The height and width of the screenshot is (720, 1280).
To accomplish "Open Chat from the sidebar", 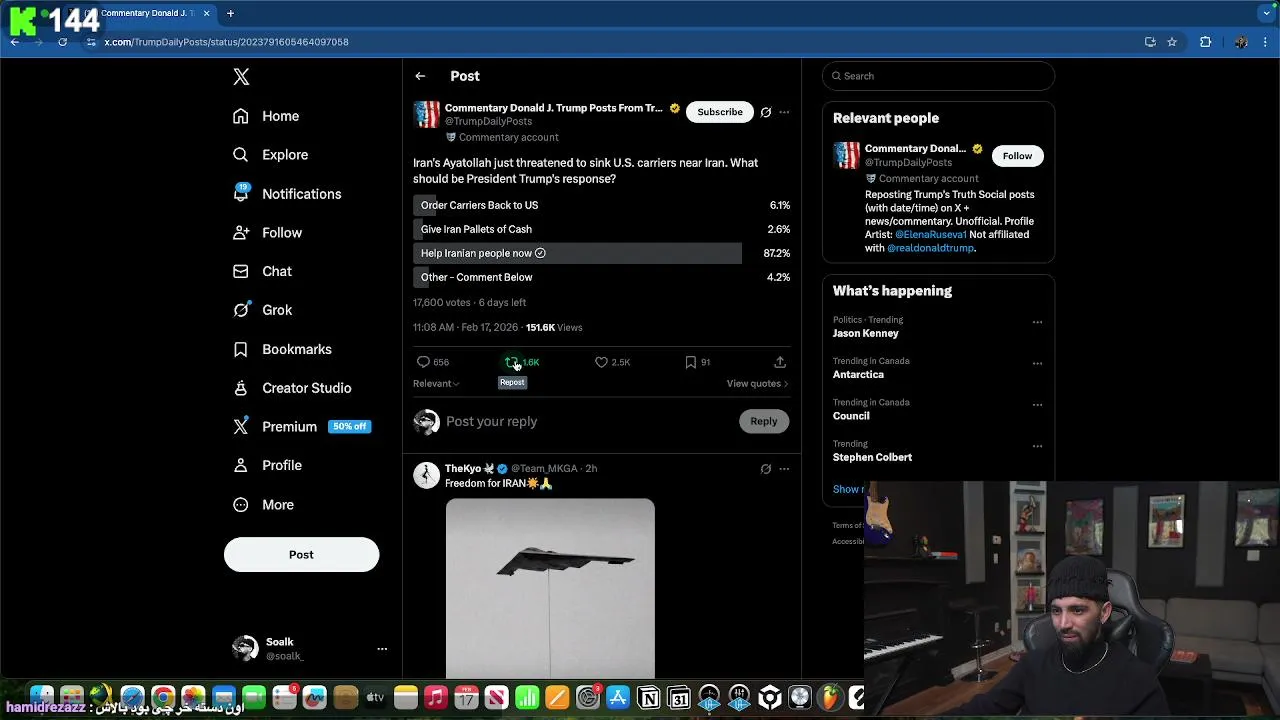I will coord(262,271).
